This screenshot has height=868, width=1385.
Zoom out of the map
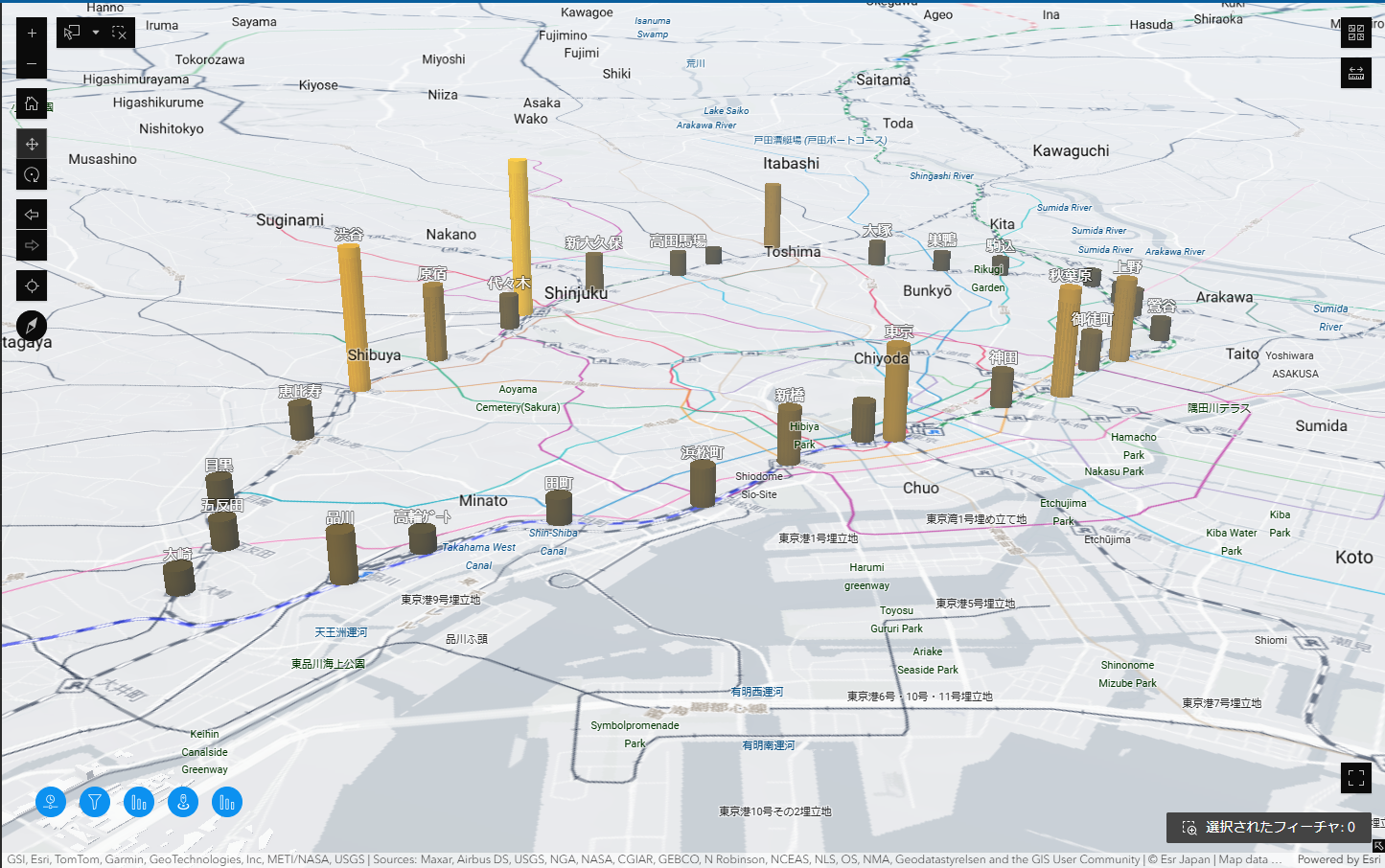(32, 64)
